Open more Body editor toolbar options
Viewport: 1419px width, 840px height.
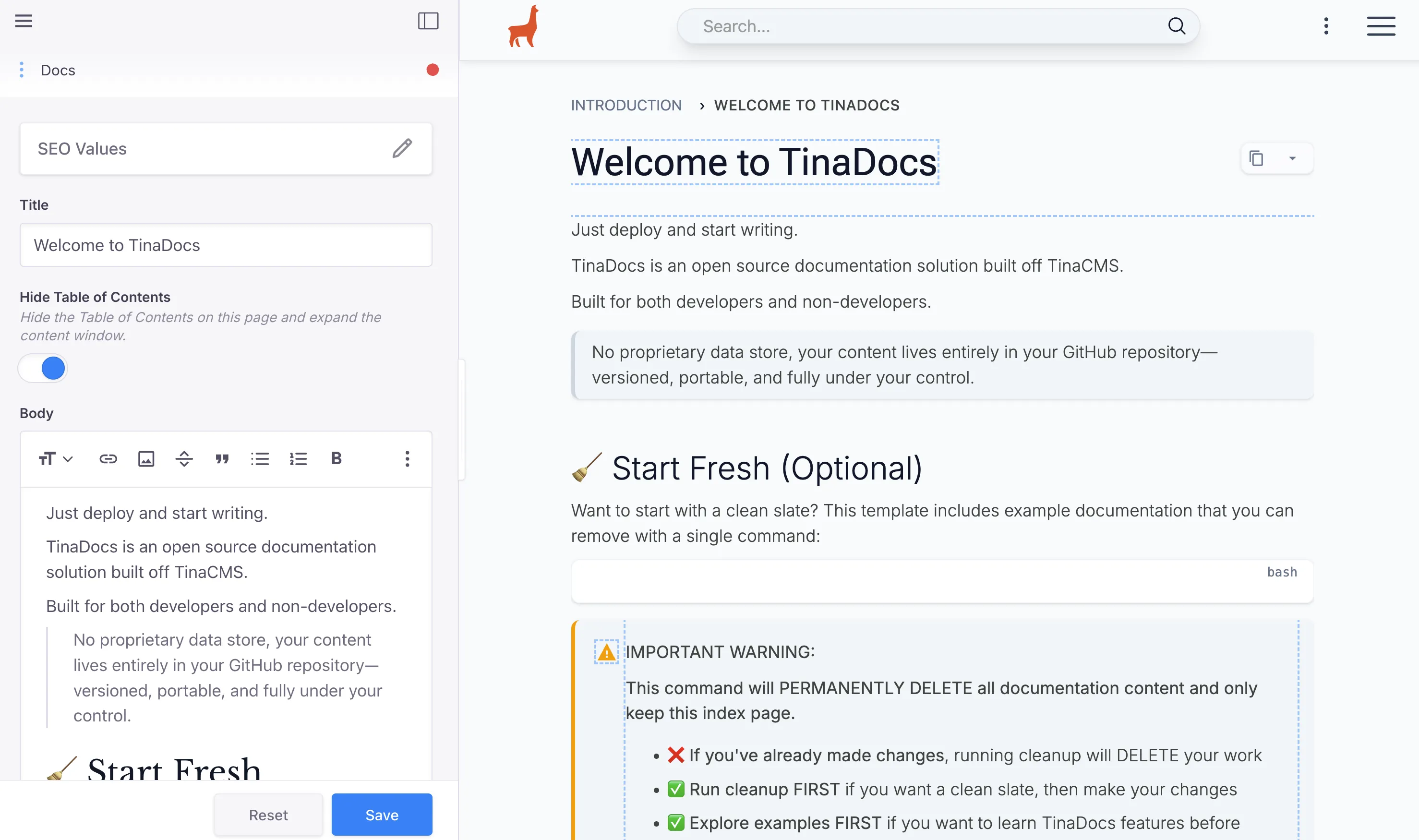pyautogui.click(x=407, y=458)
